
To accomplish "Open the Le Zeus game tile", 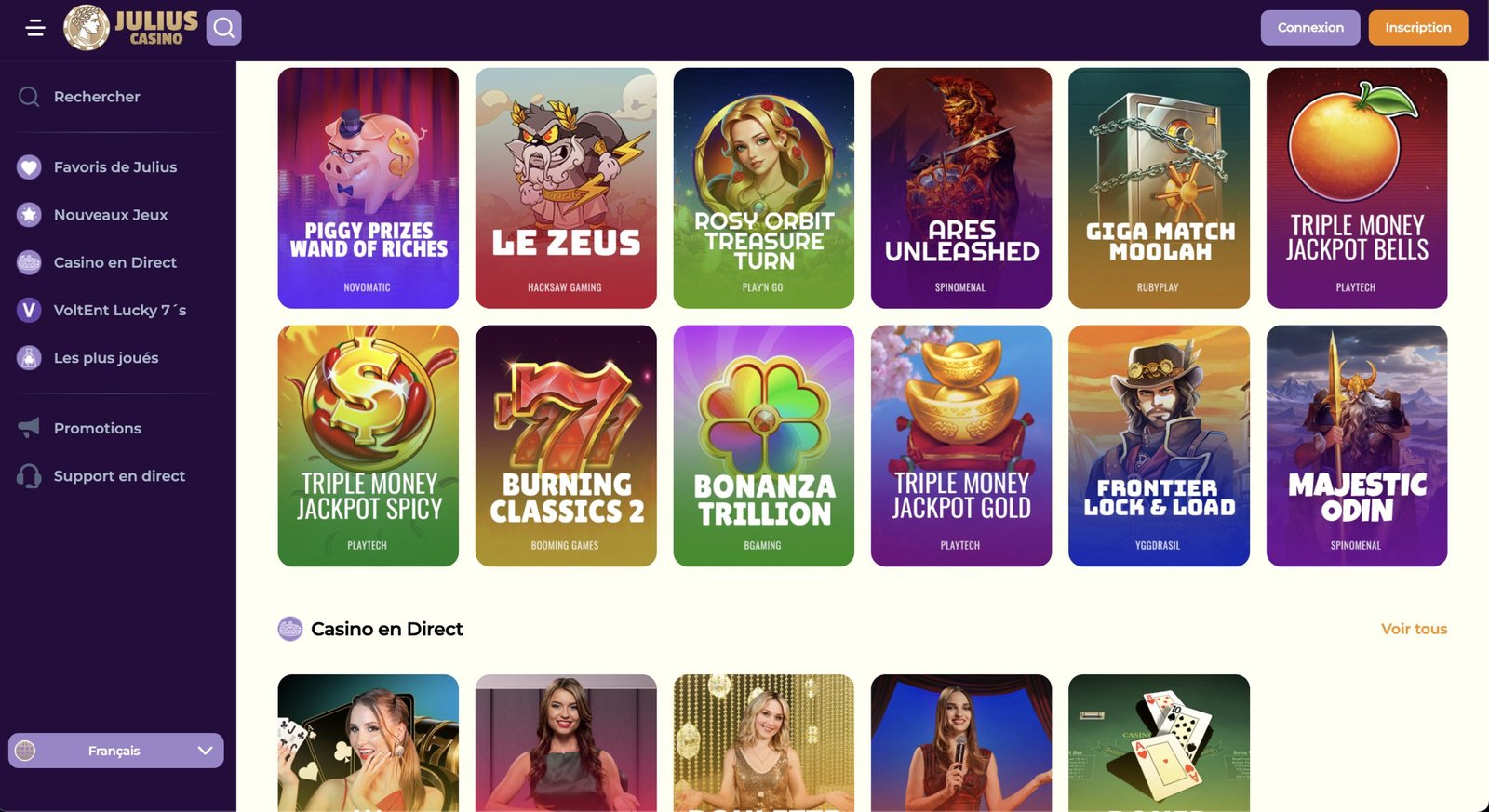I will pyautogui.click(x=566, y=188).
